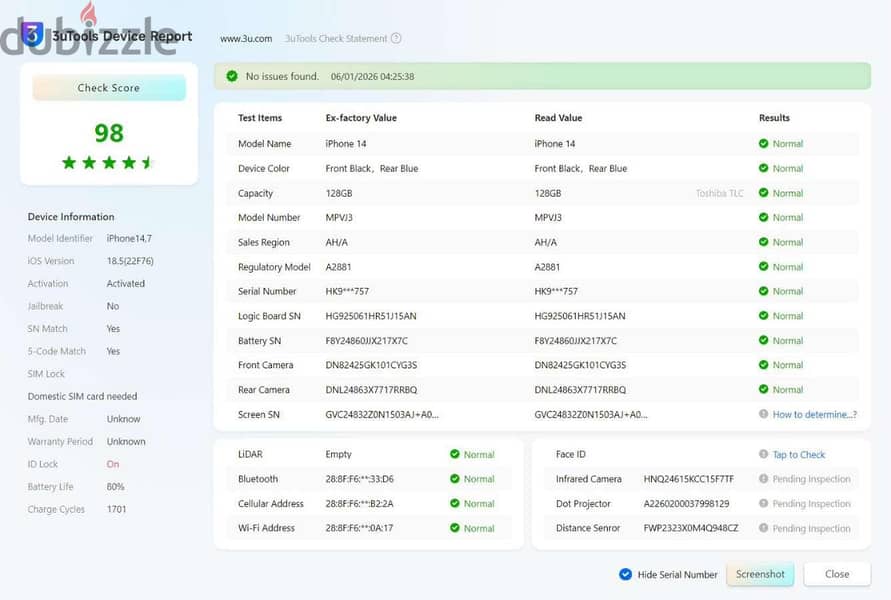Click the Normal check icon in Bluetooth row
This screenshot has height=600, width=891.
[455, 479]
